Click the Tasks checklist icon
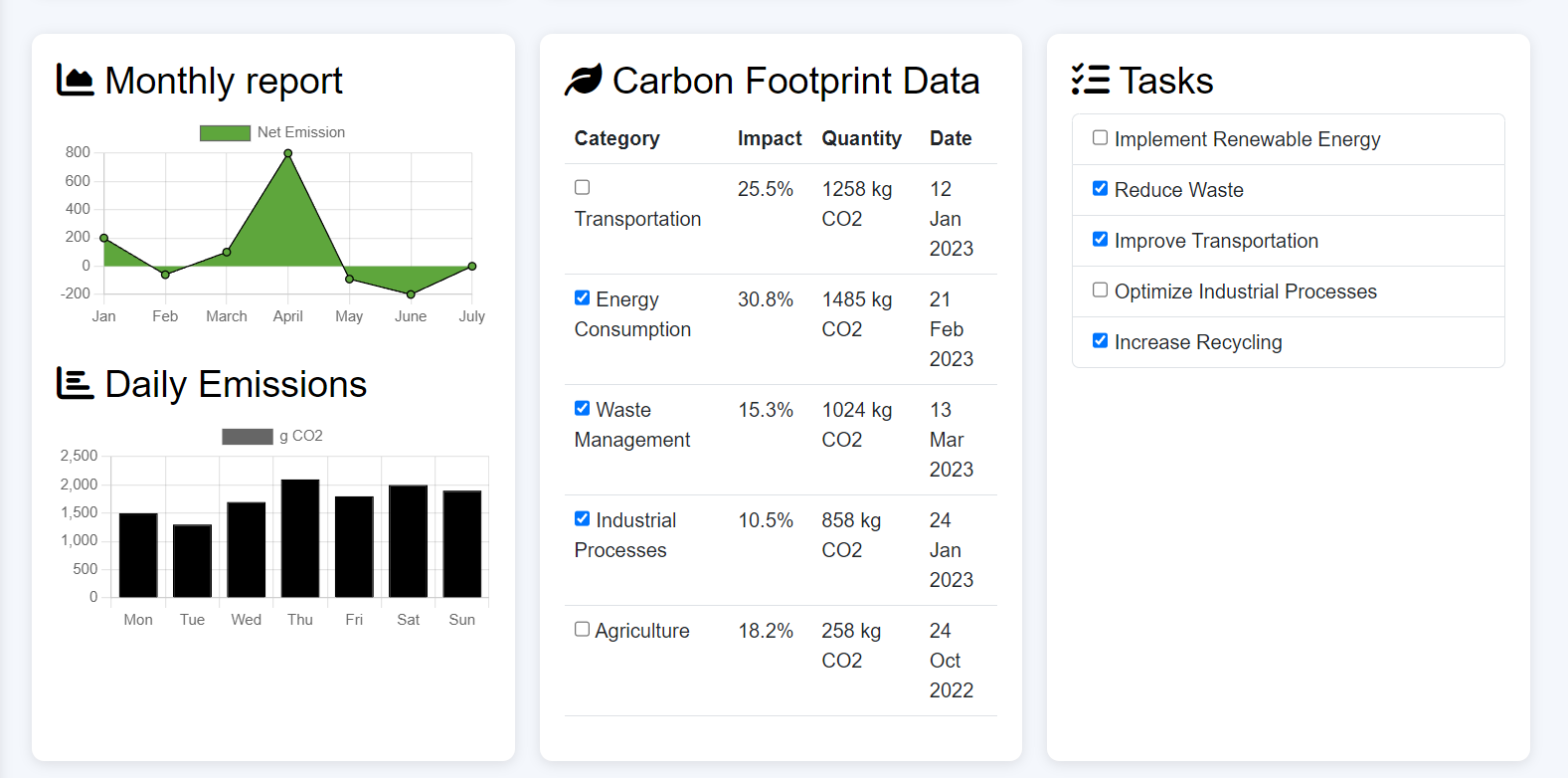The image size is (1568, 778). pyautogui.click(x=1091, y=80)
